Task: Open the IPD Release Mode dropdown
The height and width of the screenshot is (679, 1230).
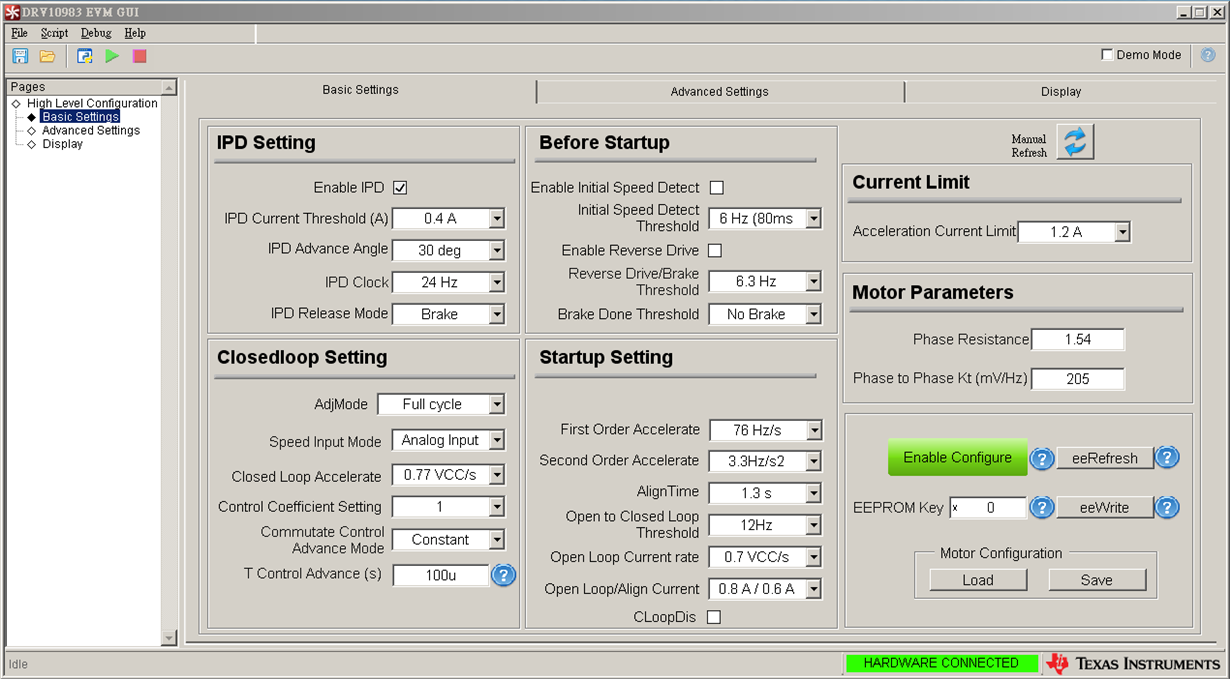Action: (497, 314)
